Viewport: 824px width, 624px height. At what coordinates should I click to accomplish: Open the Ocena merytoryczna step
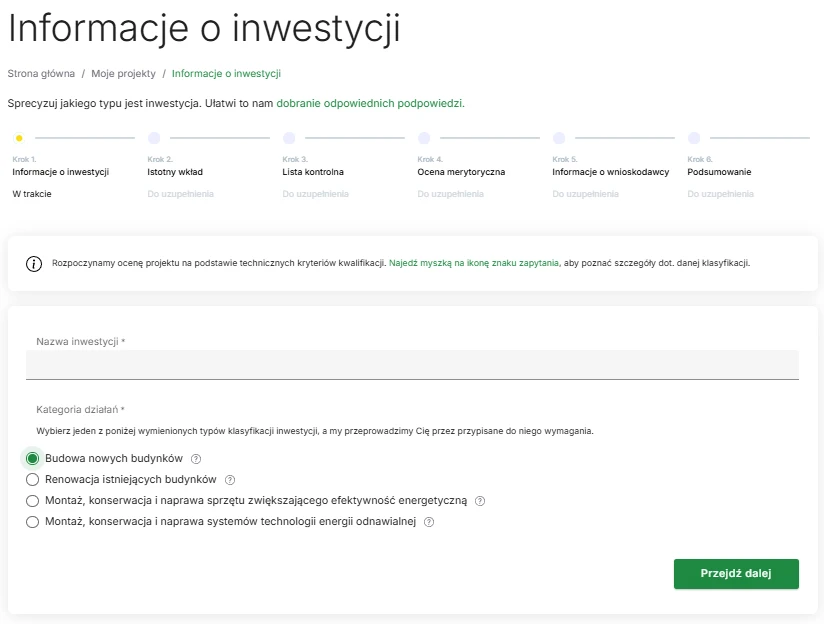pos(461,172)
